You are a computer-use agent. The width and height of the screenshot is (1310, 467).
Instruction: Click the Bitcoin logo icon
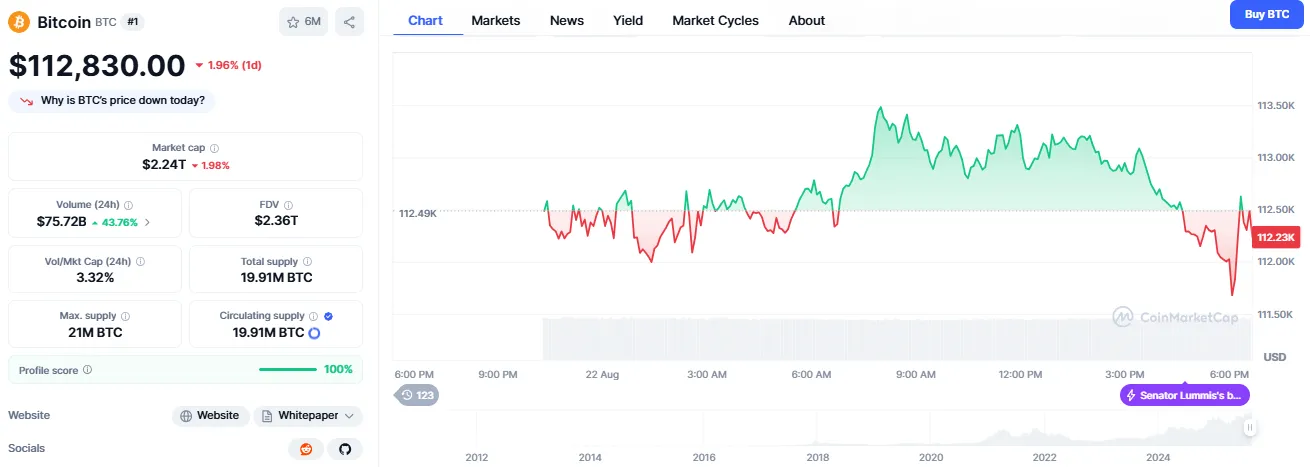[x=19, y=21]
